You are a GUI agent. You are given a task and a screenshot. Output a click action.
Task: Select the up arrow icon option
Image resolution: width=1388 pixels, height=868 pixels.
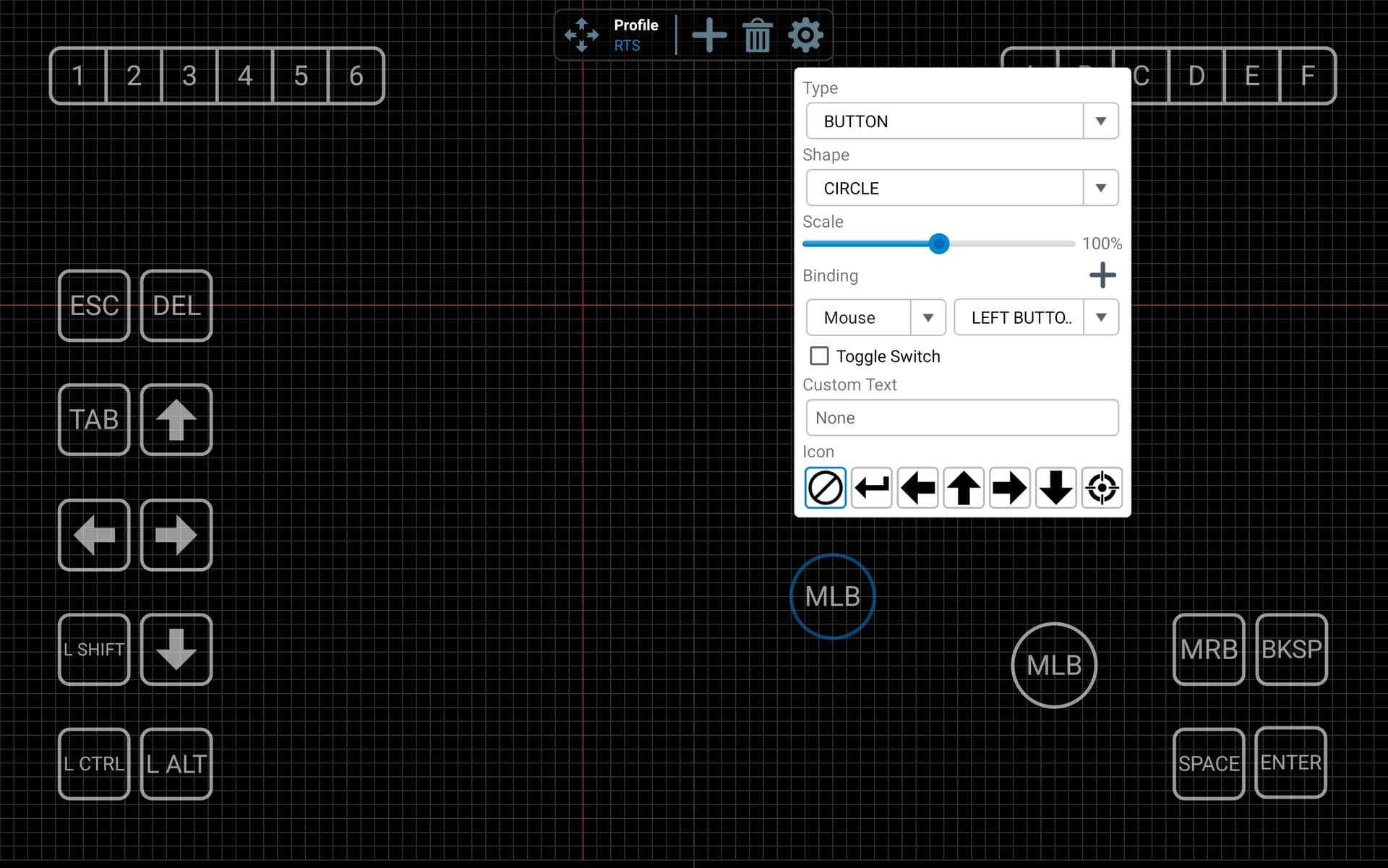click(x=964, y=488)
